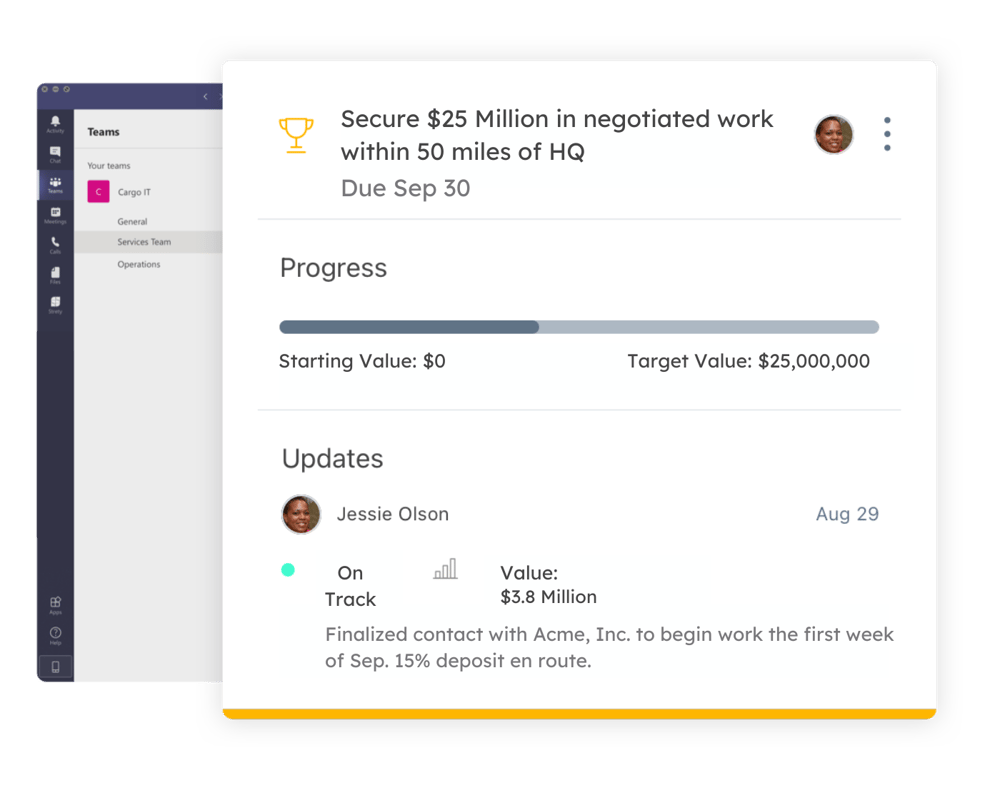Viewport: 1000px width, 785px height.
Task: Select the Chat icon in the sidebar
Action: [55, 152]
